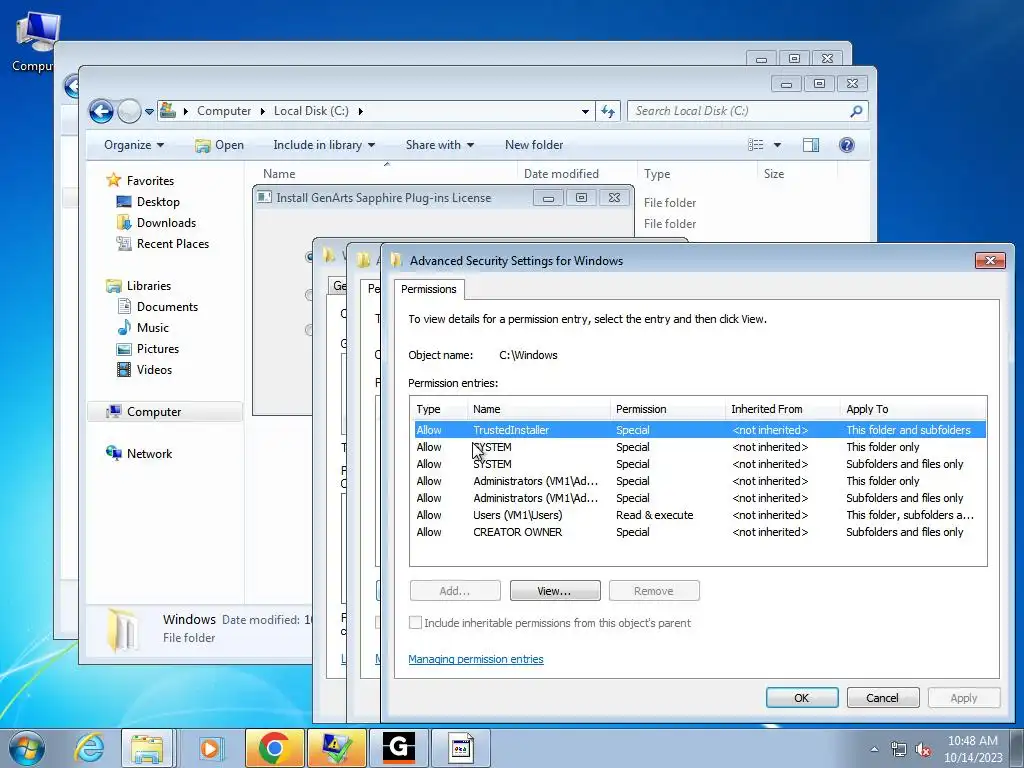The image size is (1024, 768).
Task: Open Google Chrome from the taskbar
Action: [x=274, y=748]
